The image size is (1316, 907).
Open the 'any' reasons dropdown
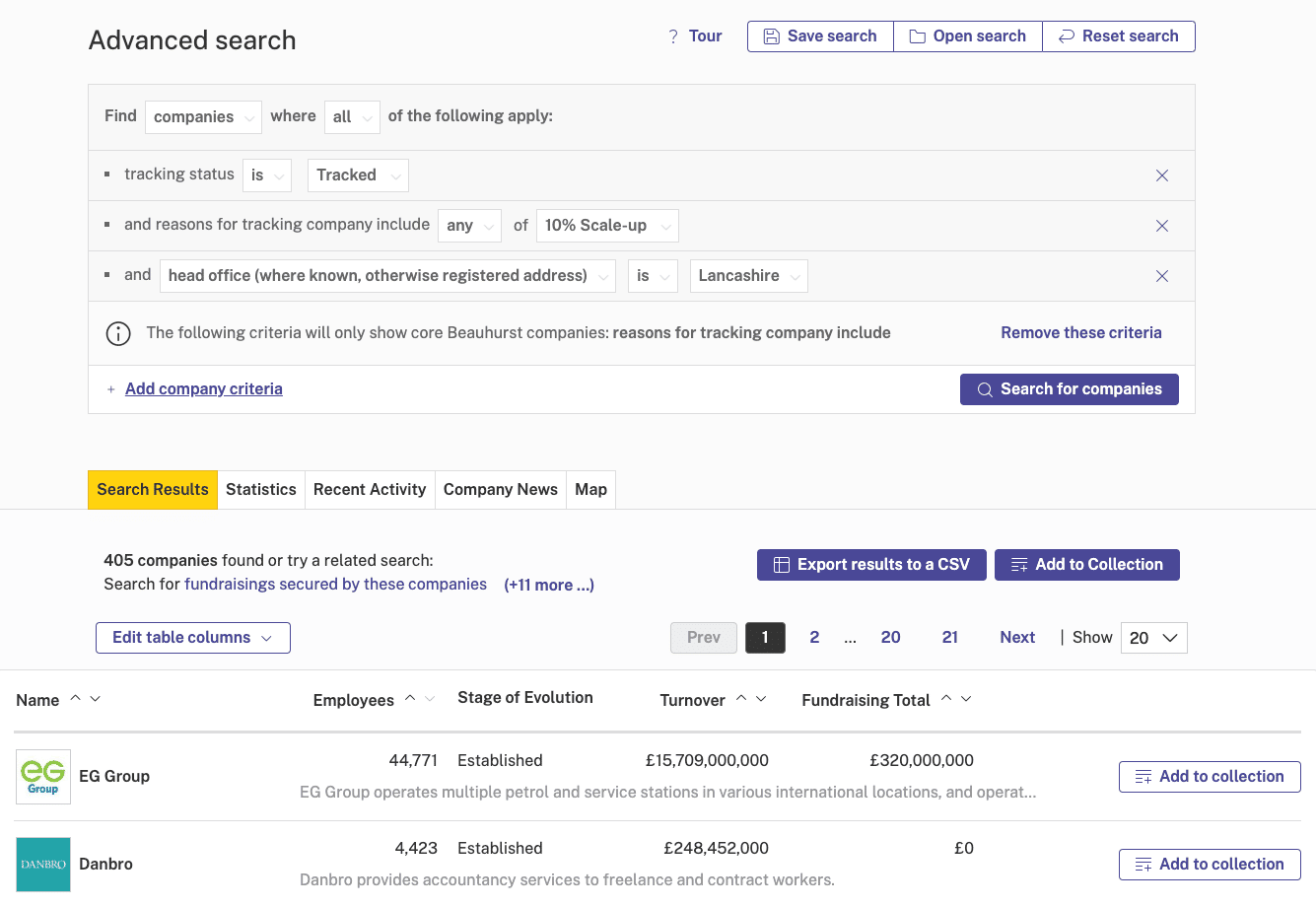pos(469,226)
